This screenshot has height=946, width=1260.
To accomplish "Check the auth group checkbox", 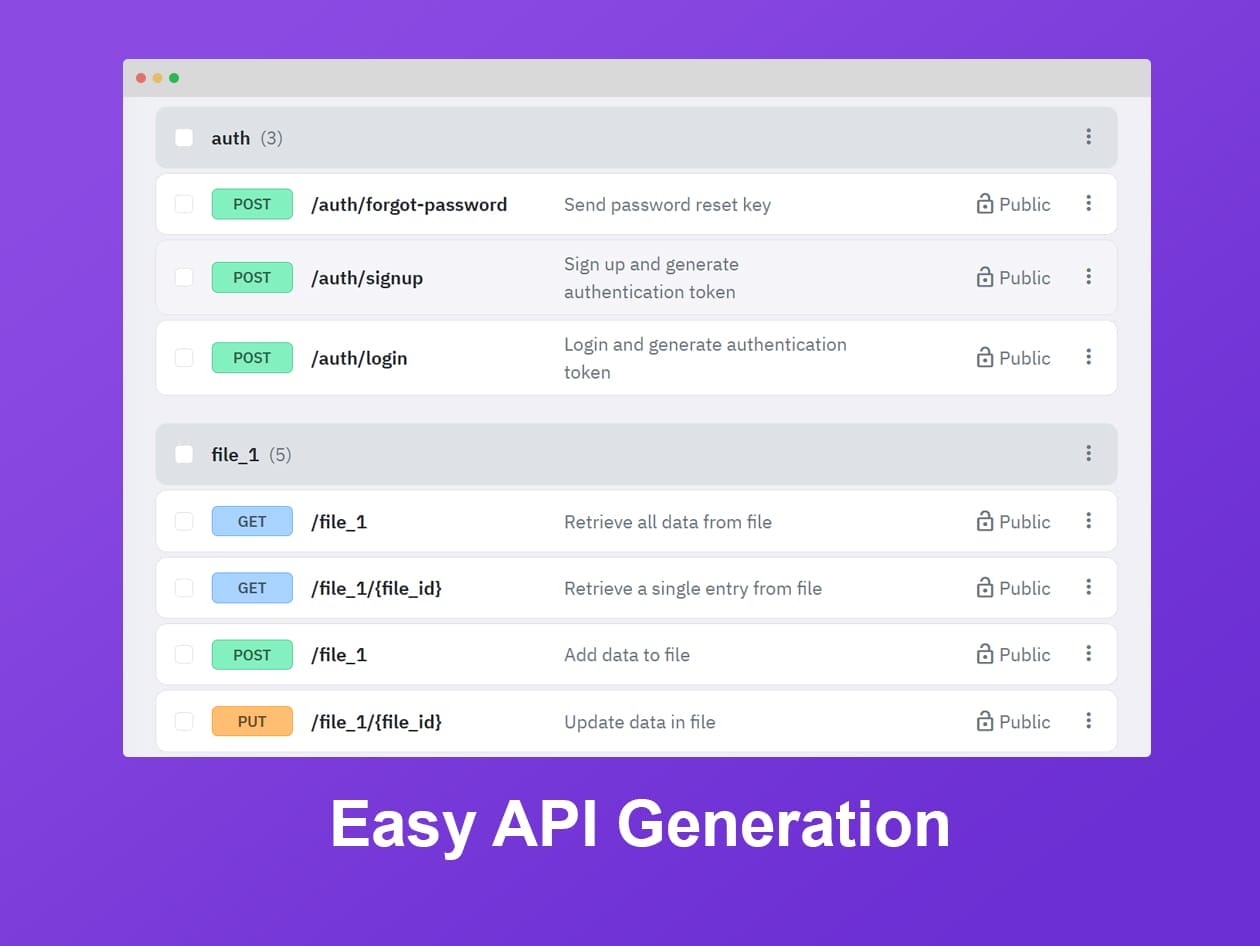I will [x=184, y=138].
